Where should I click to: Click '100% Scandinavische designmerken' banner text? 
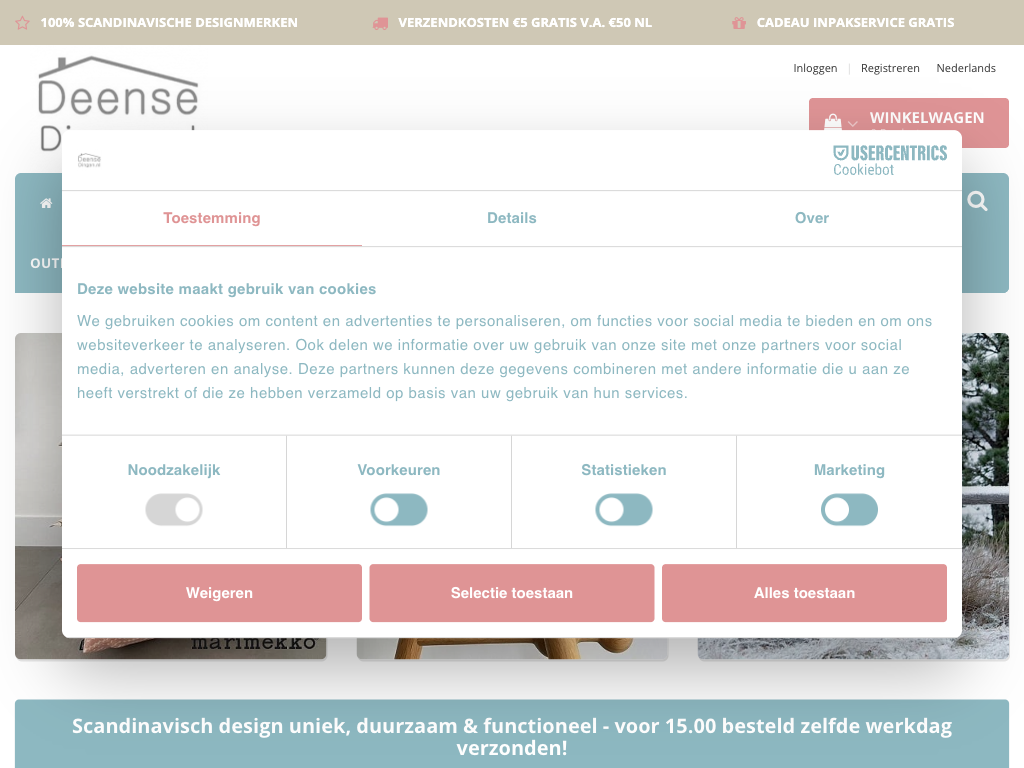pyautogui.click(x=169, y=23)
